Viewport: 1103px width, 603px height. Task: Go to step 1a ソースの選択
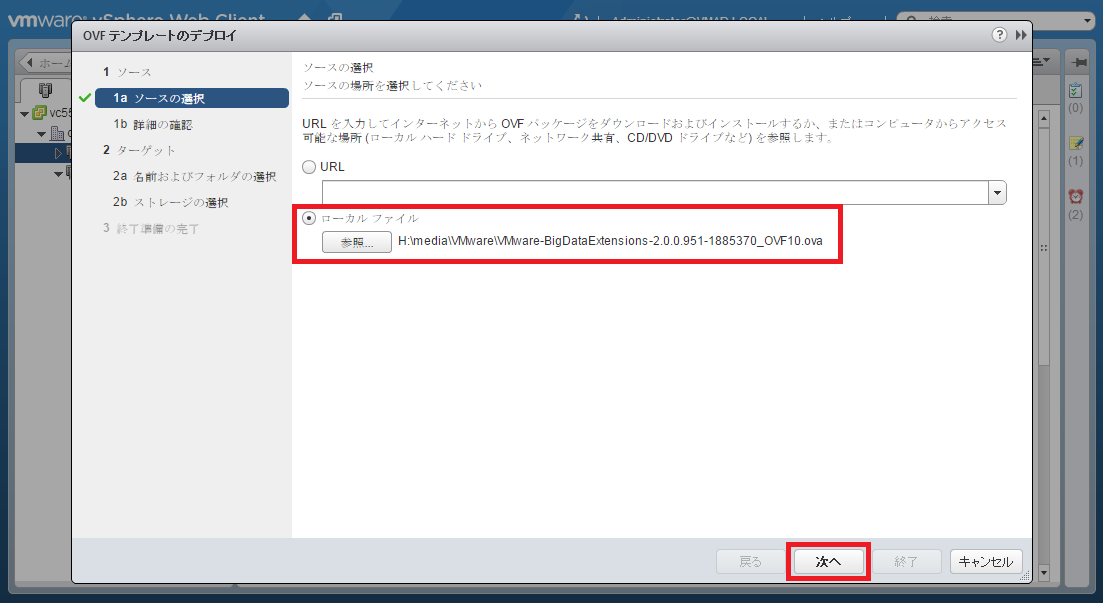point(191,98)
